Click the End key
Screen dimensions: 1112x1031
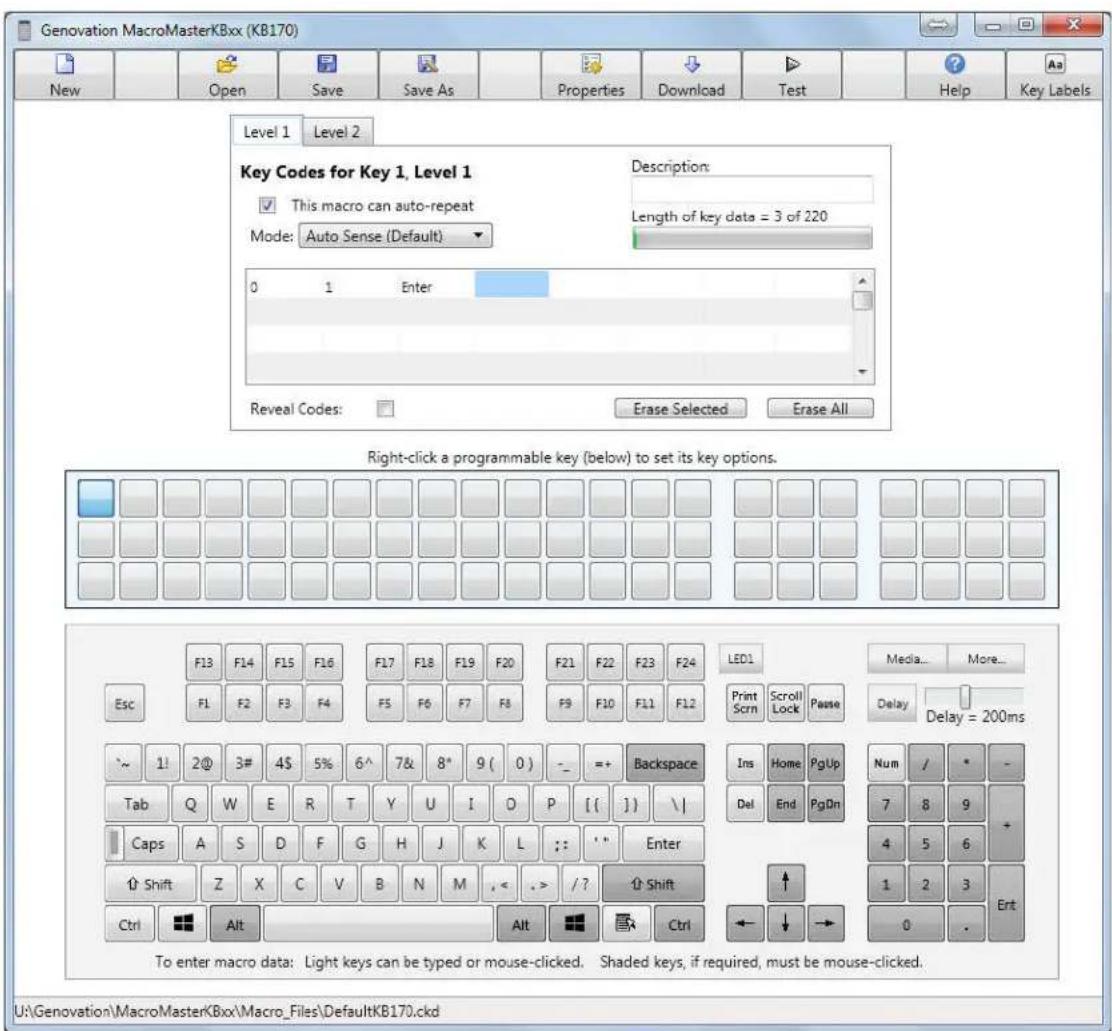(785, 803)
